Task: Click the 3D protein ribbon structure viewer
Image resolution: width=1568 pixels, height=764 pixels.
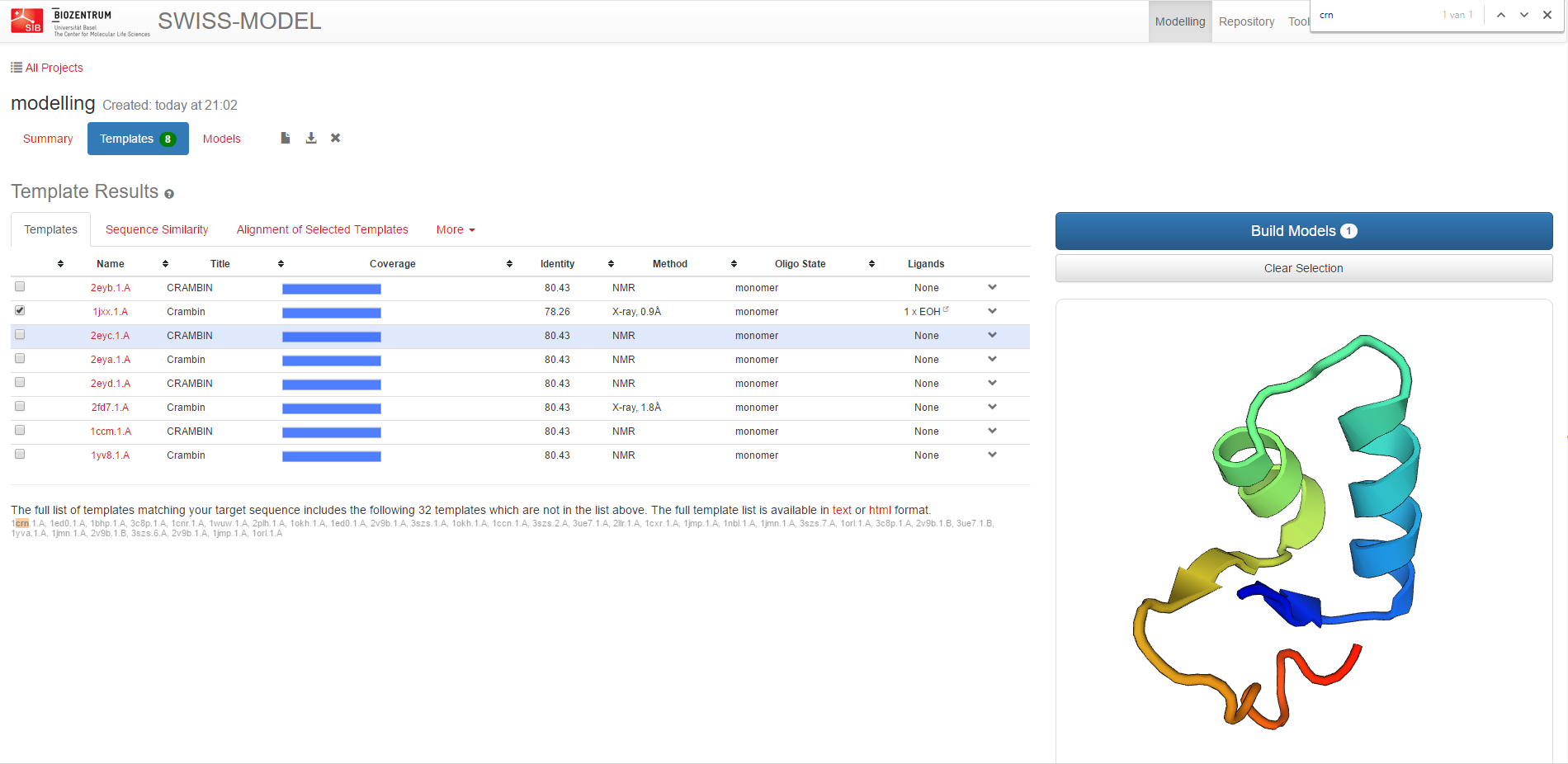Action: [1304, 532]
